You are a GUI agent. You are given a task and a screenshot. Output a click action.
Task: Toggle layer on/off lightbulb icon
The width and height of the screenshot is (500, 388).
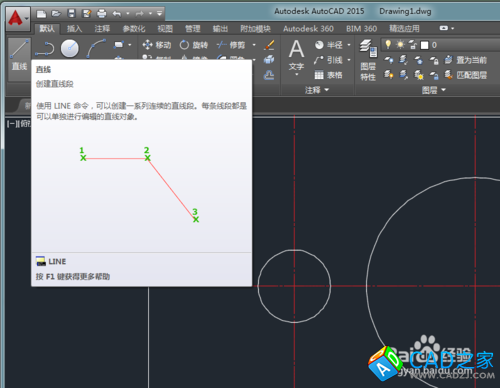(x=388, y=44)
